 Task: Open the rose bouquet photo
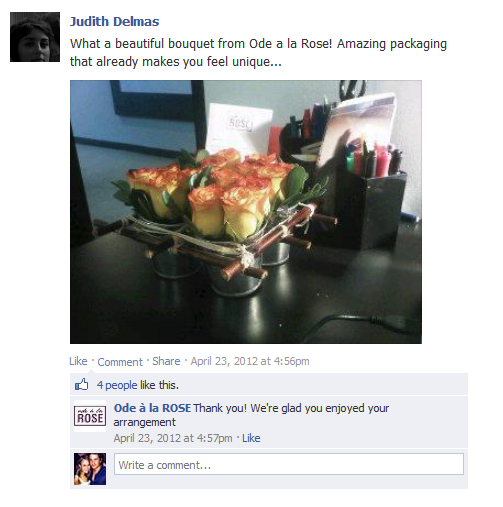pyautogui.click(x=246, y=212)
